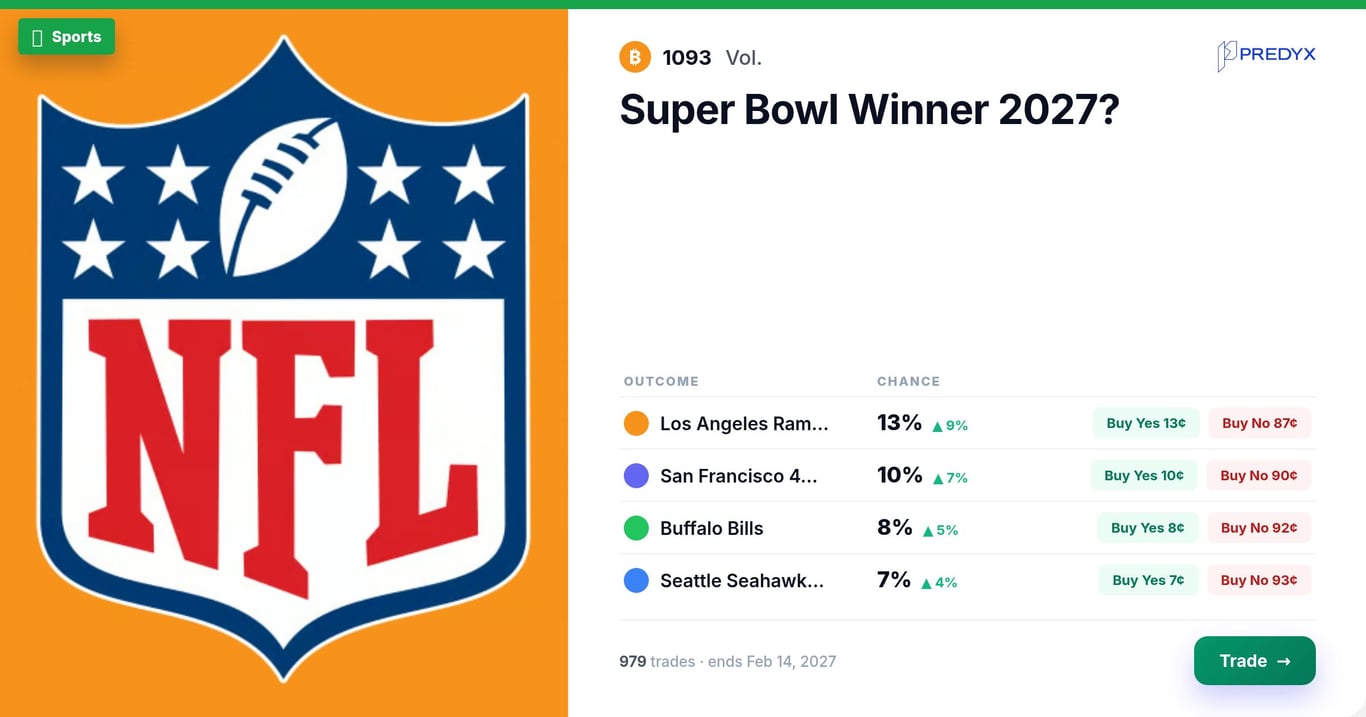Buy Yes at 8¢ for Buffalo Bills
Viewport: 1366px width, 717px height.
click(1148, 527)
